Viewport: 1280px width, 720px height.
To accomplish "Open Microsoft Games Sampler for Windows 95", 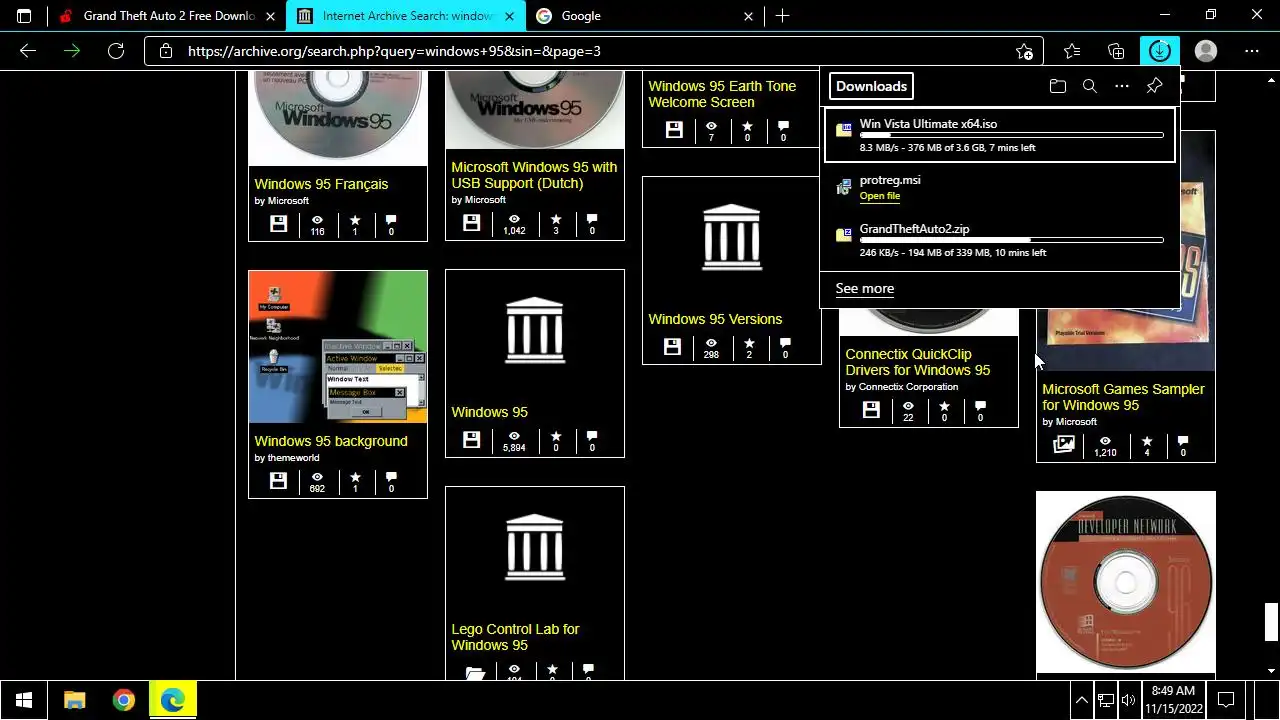I will tap(1123, 397).
